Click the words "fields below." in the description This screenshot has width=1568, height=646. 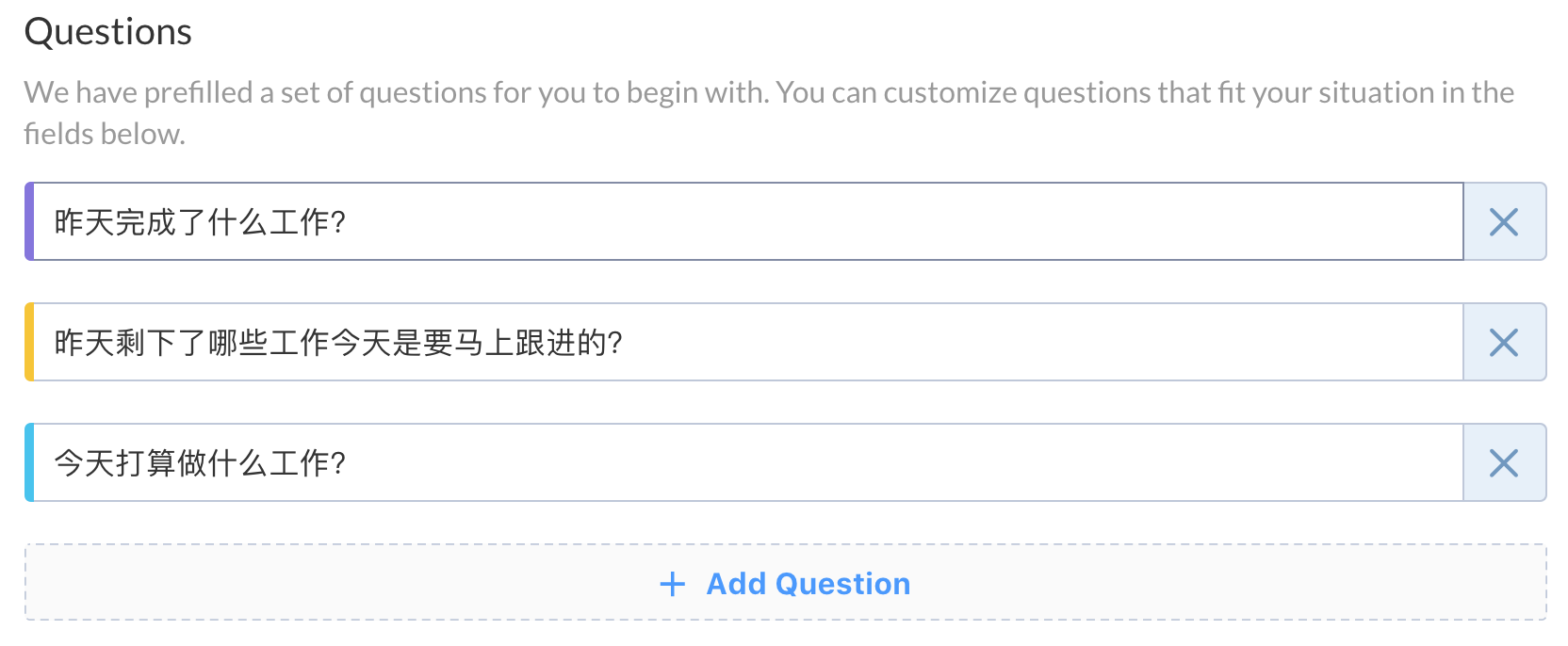[x=105, y=135]
